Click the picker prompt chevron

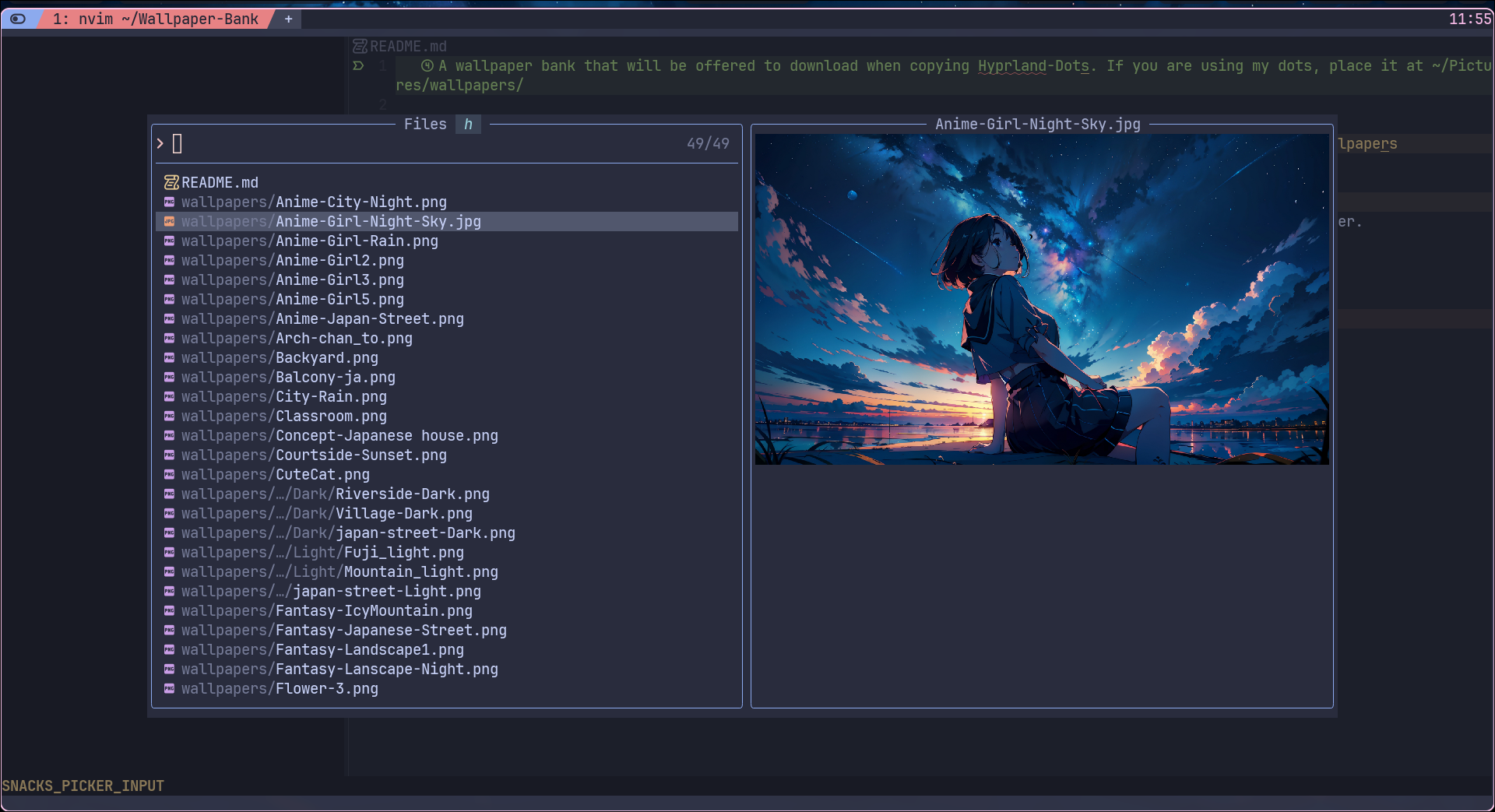160,143
